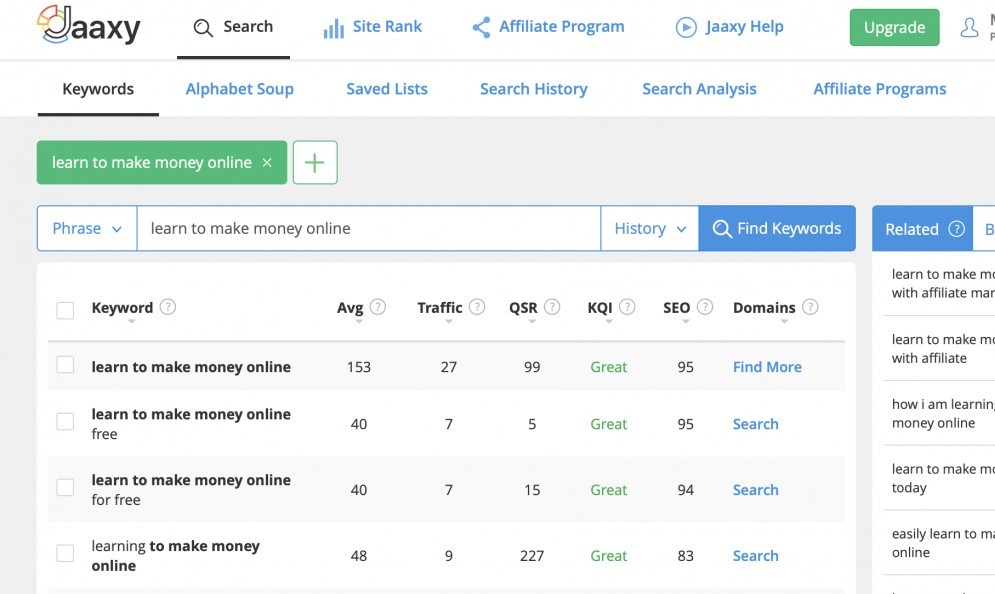
Task: Select the Related panel tab
Action: [922, 228]
